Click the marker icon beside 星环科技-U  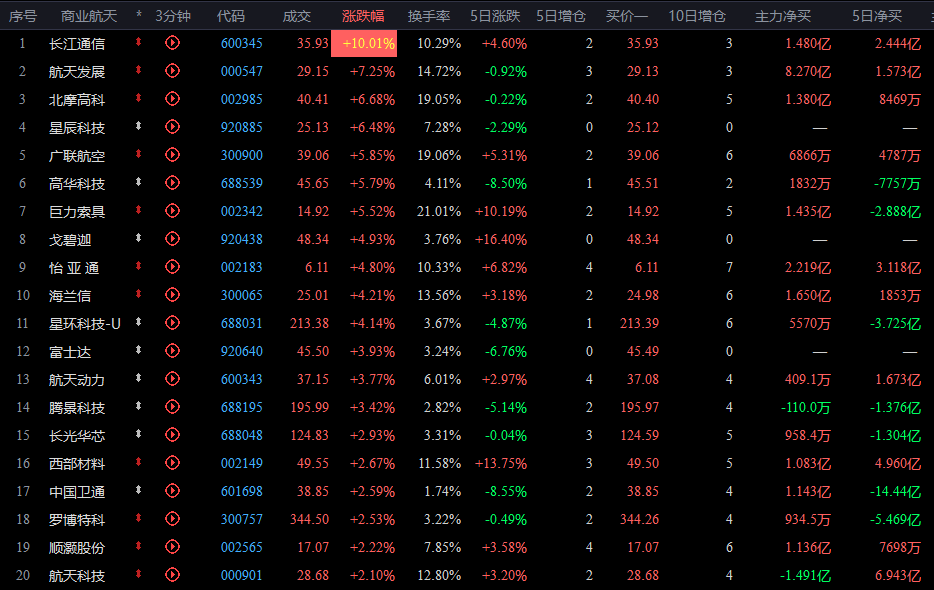(138, 323)
